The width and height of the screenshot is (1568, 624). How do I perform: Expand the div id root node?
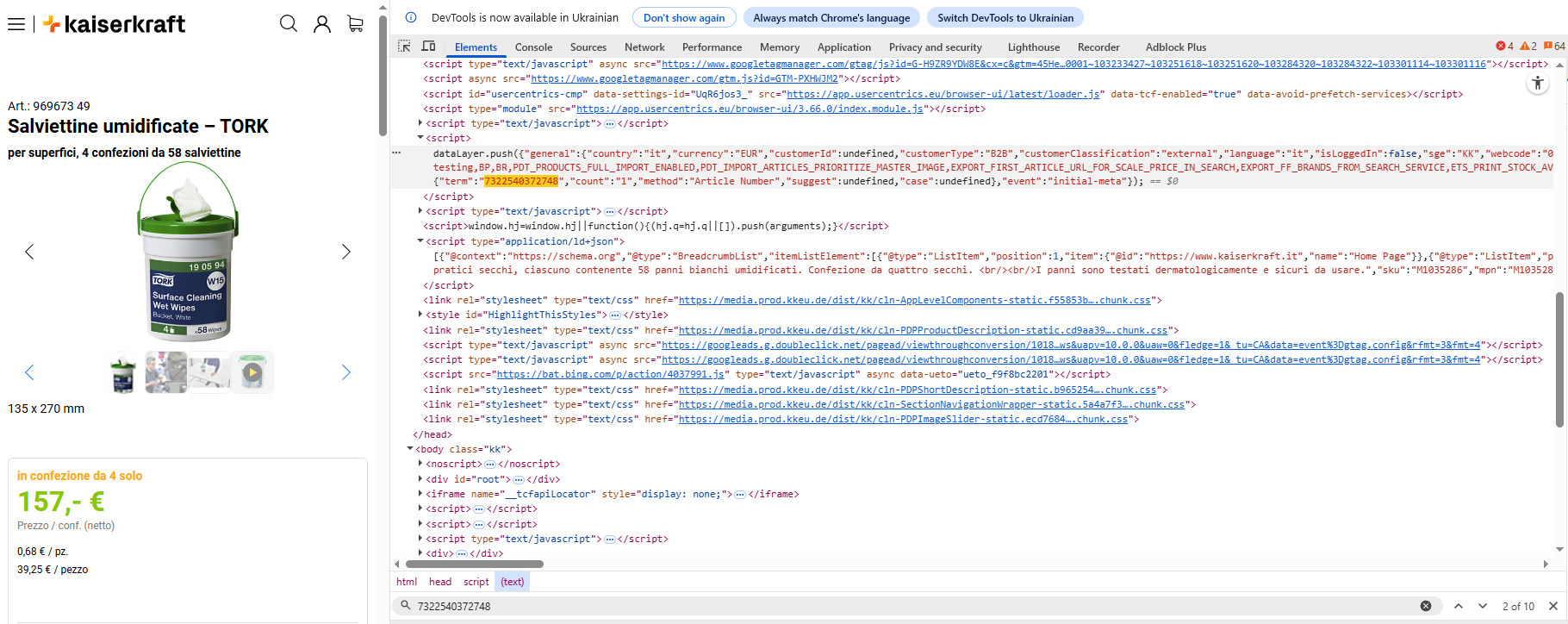(x=420, y=479)
